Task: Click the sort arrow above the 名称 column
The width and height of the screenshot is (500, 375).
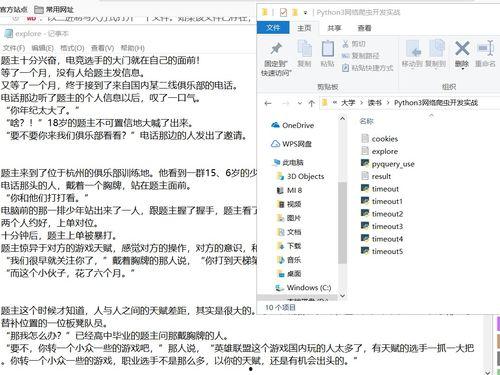Action: coord(431,115)
